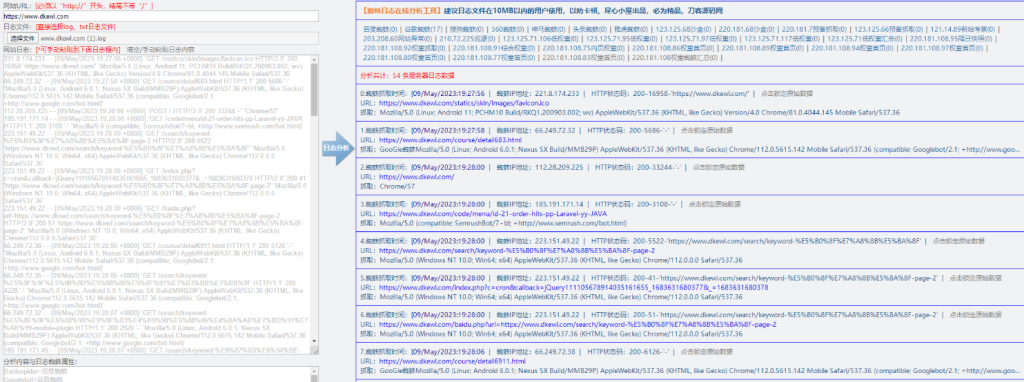Screen dimensions: 1024x382
Task: Open the index.php cron callback URL
Action: [573, 287]
